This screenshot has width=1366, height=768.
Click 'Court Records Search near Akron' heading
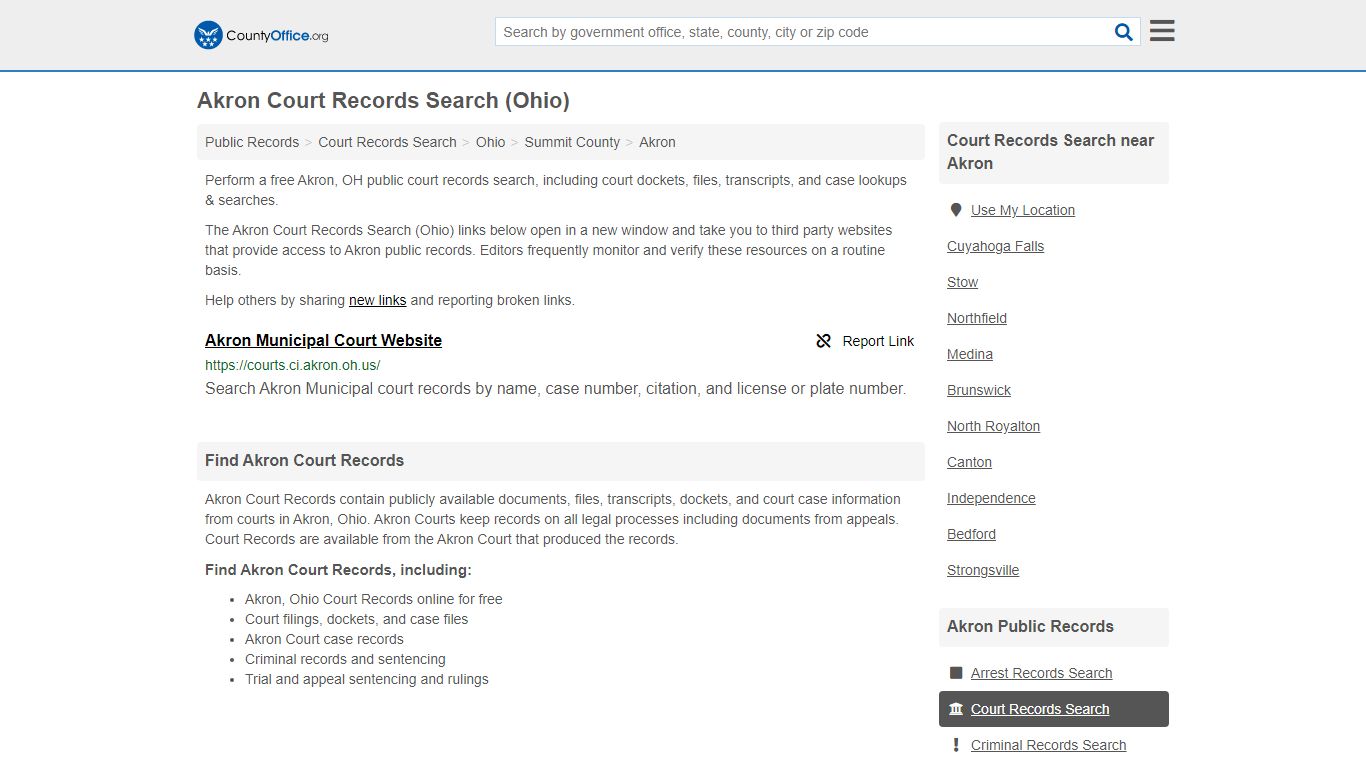pos(1051,152)
